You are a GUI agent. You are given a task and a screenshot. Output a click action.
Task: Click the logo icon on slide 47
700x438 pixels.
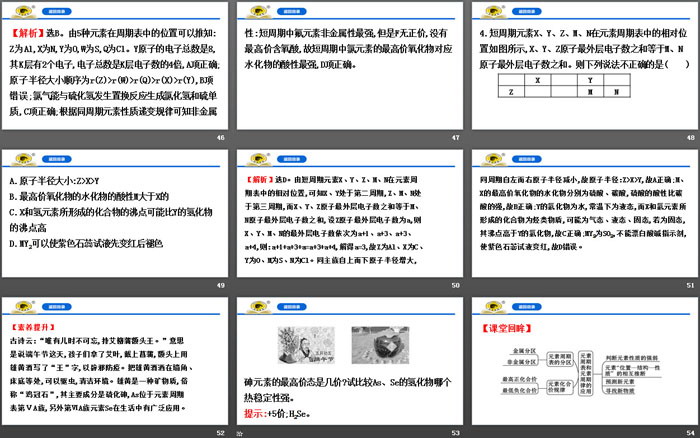pos(255,10)
